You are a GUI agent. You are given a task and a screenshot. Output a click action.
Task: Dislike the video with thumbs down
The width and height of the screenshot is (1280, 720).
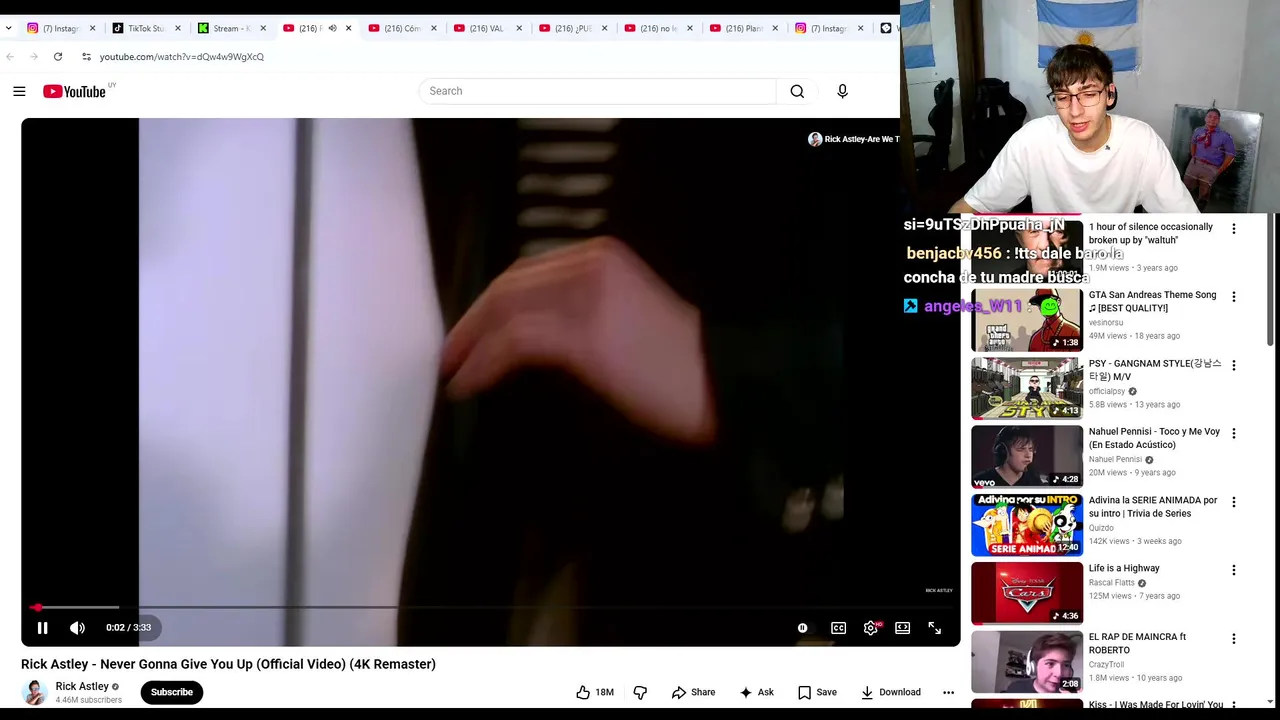pos(640,692)
